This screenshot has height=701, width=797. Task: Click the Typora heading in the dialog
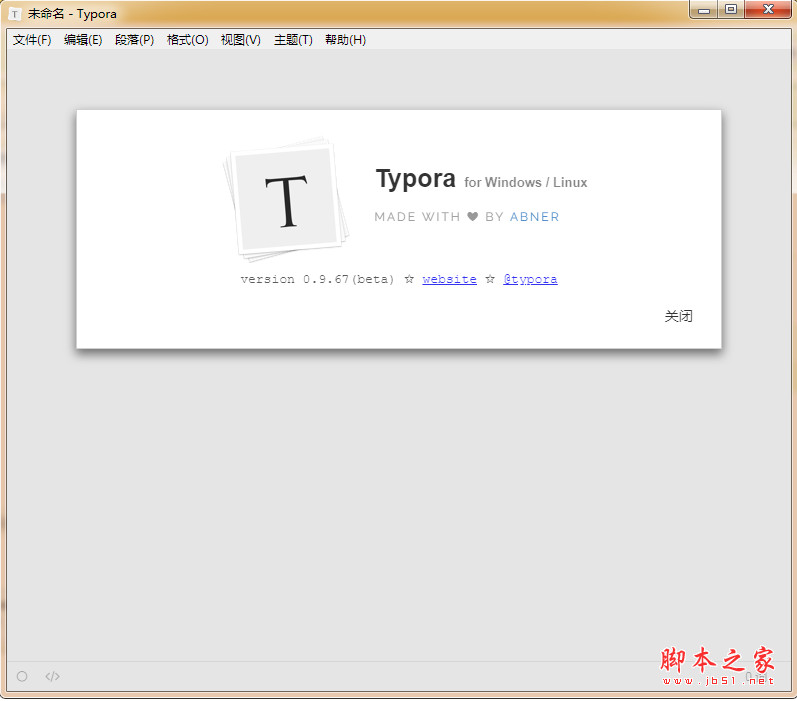(415, 179)
